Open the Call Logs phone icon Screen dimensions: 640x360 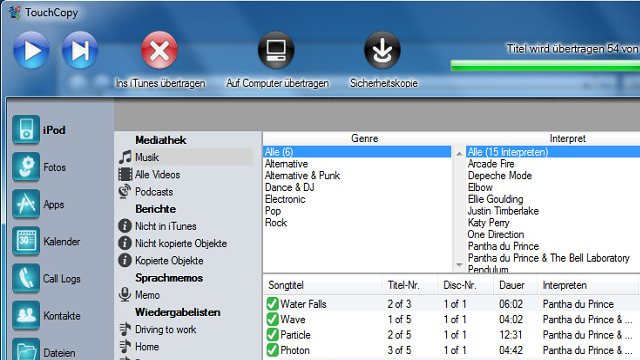[26, 278]
